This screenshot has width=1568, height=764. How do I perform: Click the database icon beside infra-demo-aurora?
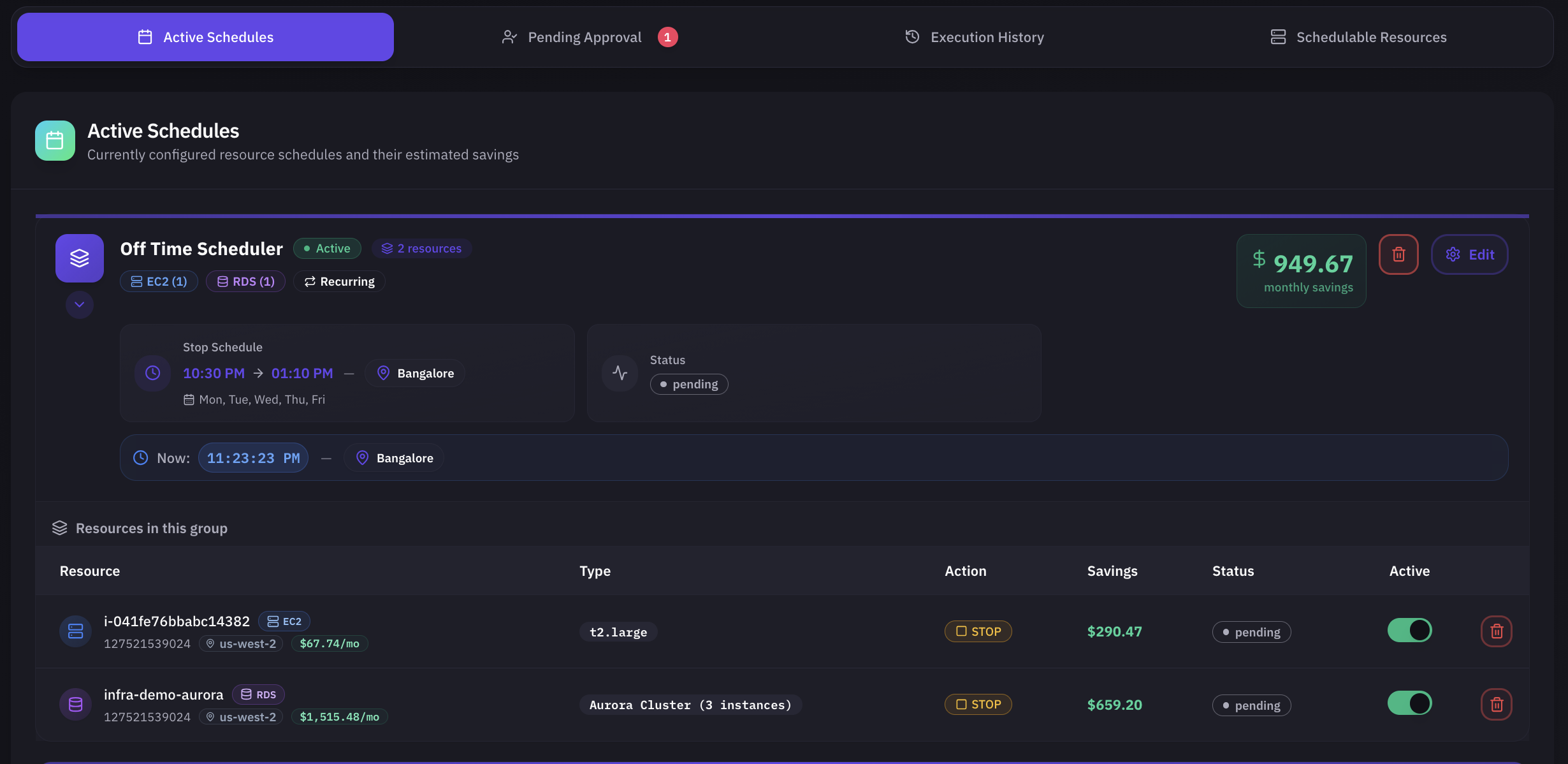(75, 705)
